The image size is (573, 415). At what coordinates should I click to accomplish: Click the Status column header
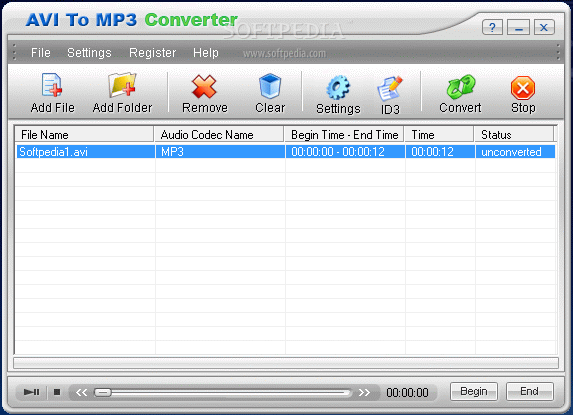[x=514, y=134]
